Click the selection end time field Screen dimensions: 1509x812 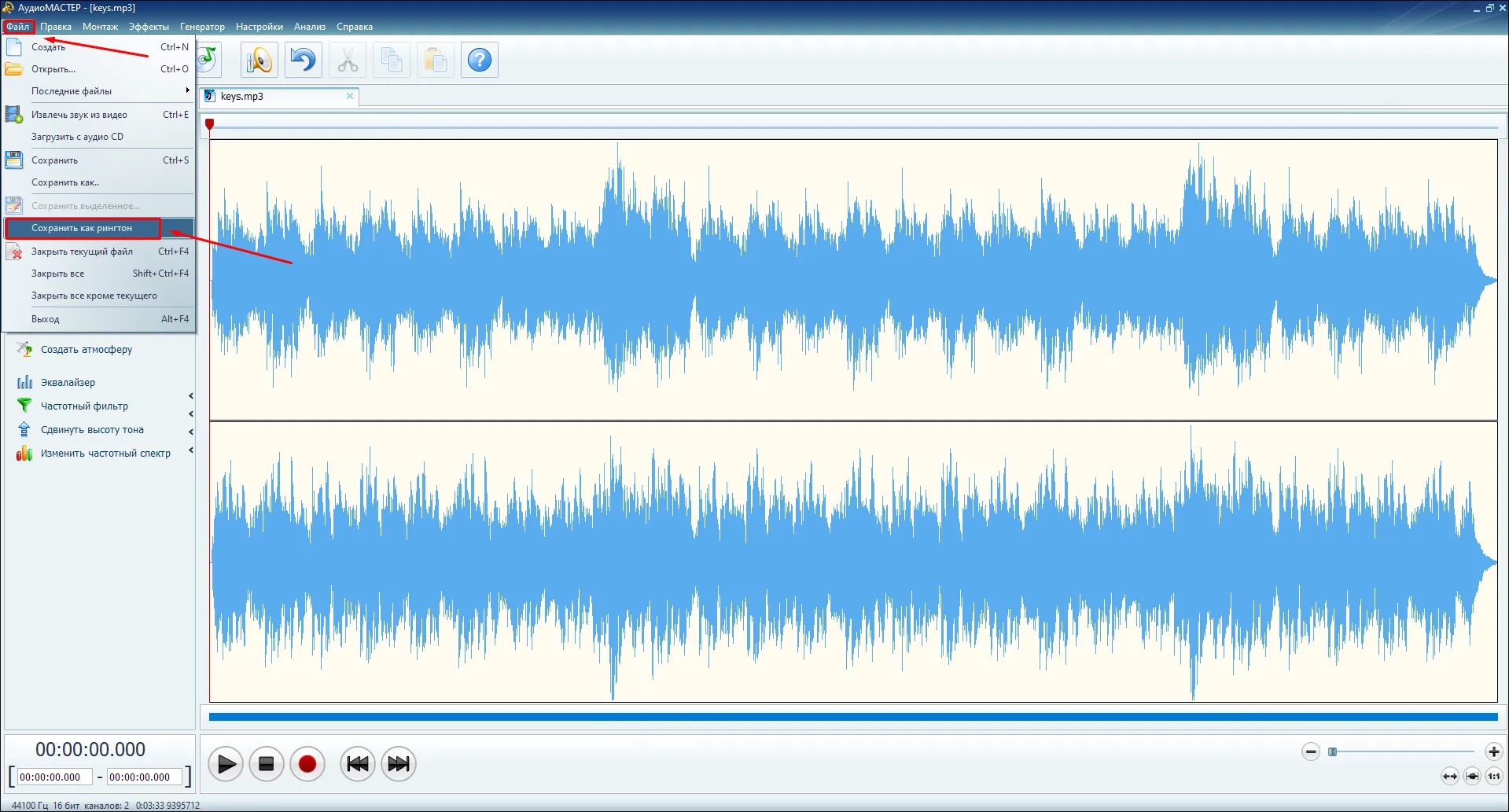pyautogui.click(x=145, y=777)
